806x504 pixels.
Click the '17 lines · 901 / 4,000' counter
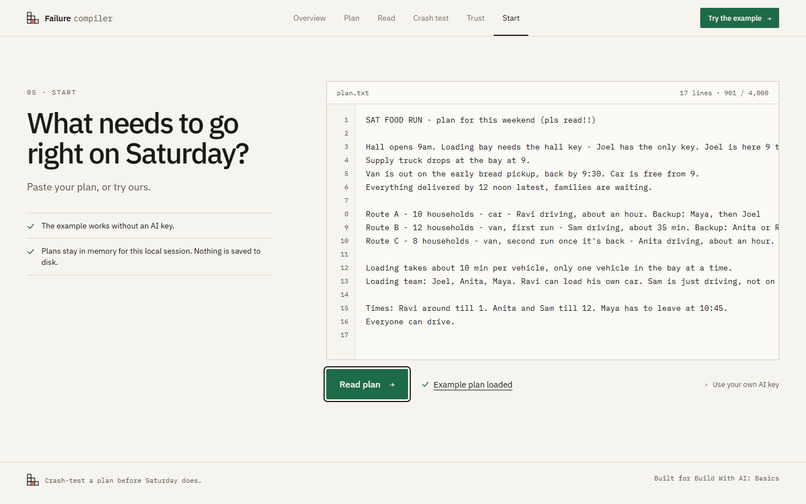(724, 93)
